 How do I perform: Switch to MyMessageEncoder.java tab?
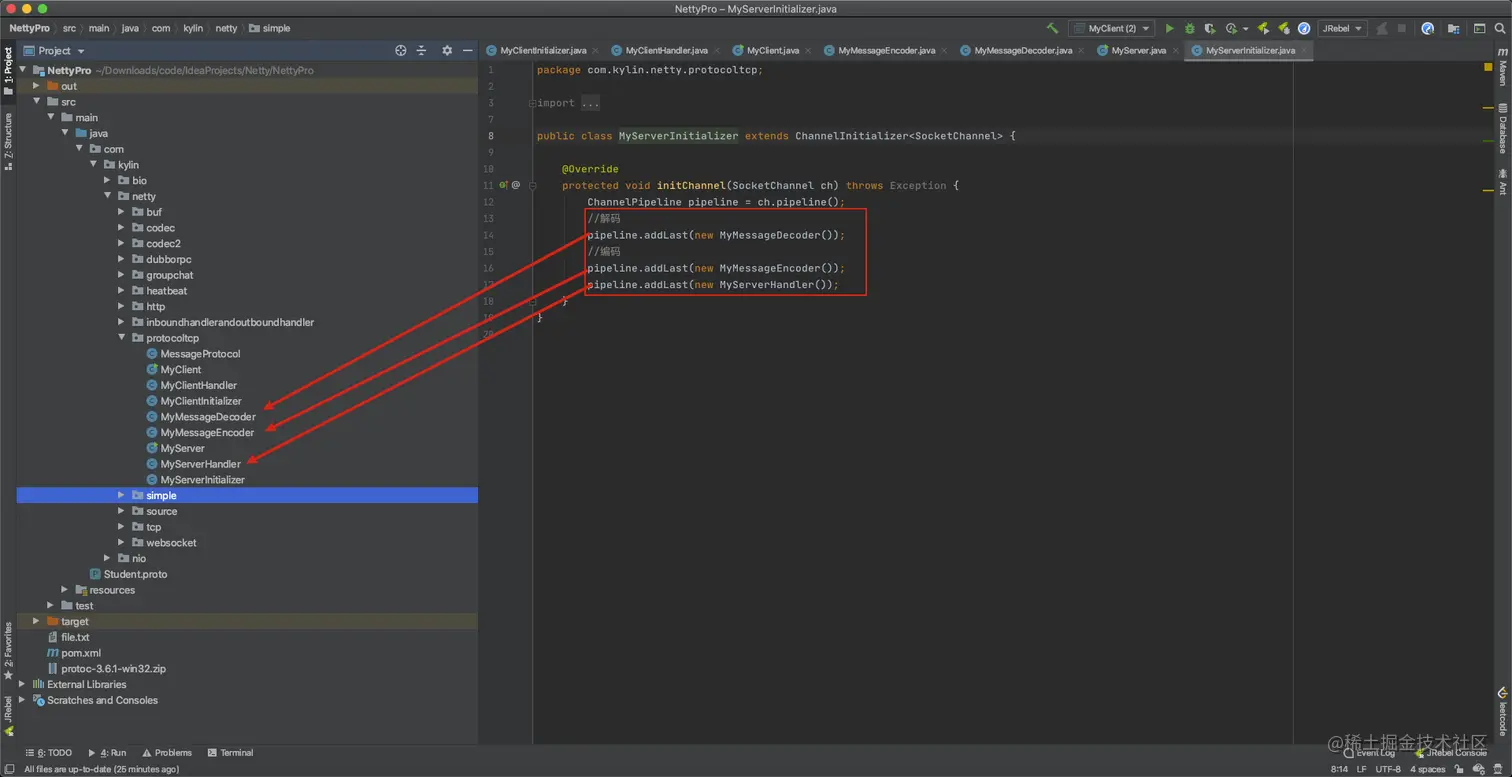click(886, 50)
